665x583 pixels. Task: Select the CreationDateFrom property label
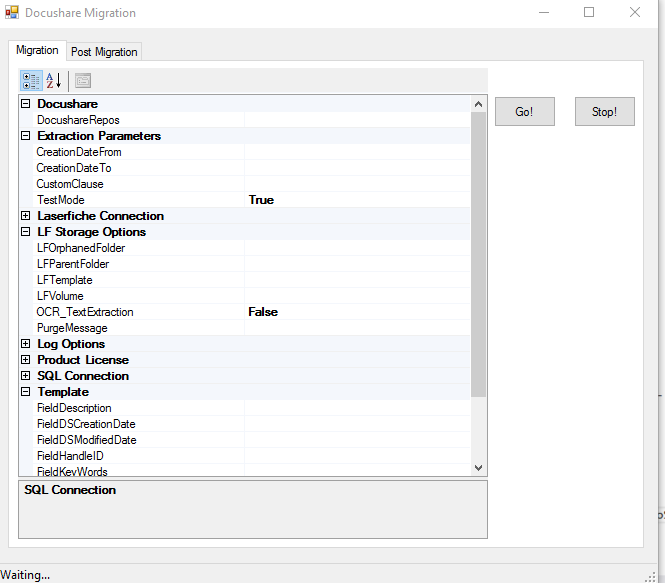79,152
